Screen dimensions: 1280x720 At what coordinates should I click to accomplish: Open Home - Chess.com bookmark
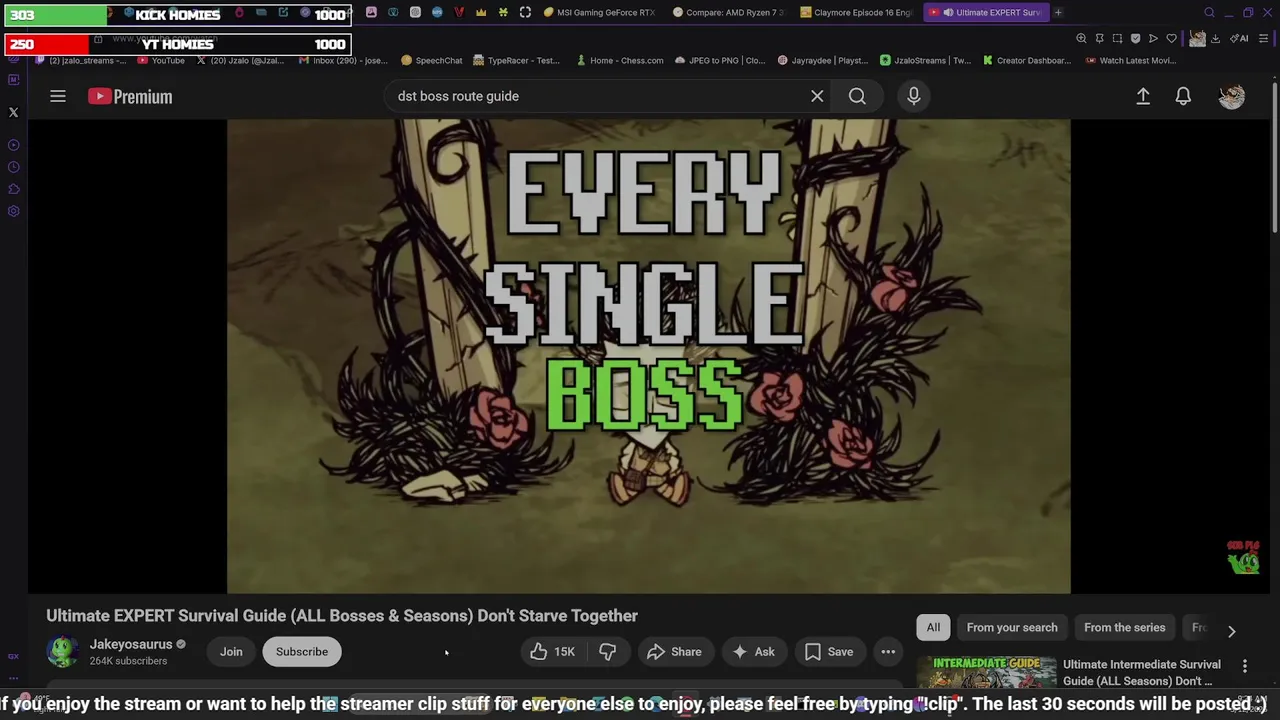point(619,60)
